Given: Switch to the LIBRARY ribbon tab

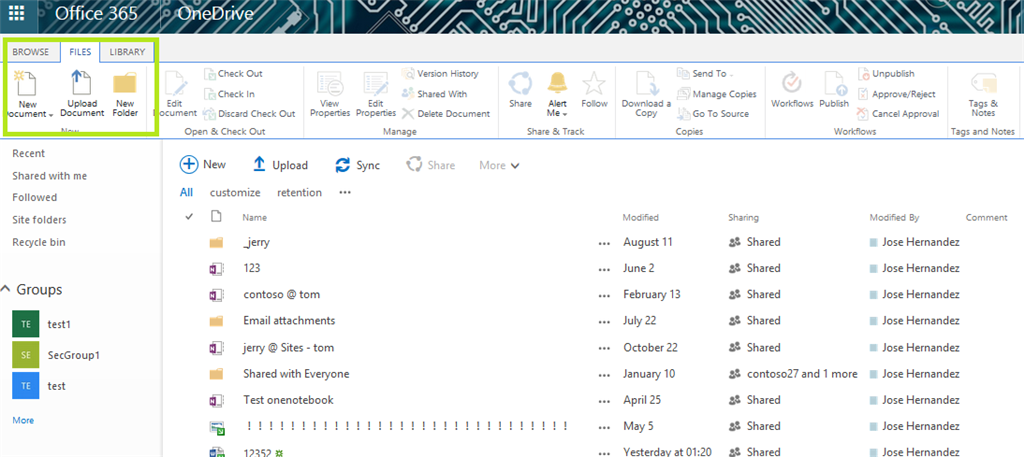Looking at the screenshot, I should [x=127, y=52].
